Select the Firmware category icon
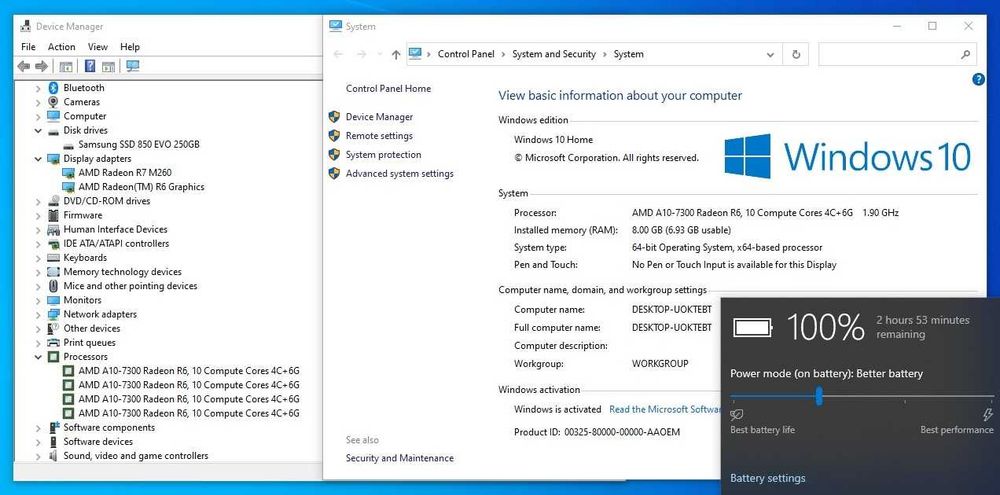The image size is (1000, 495). tap(54, 215)
